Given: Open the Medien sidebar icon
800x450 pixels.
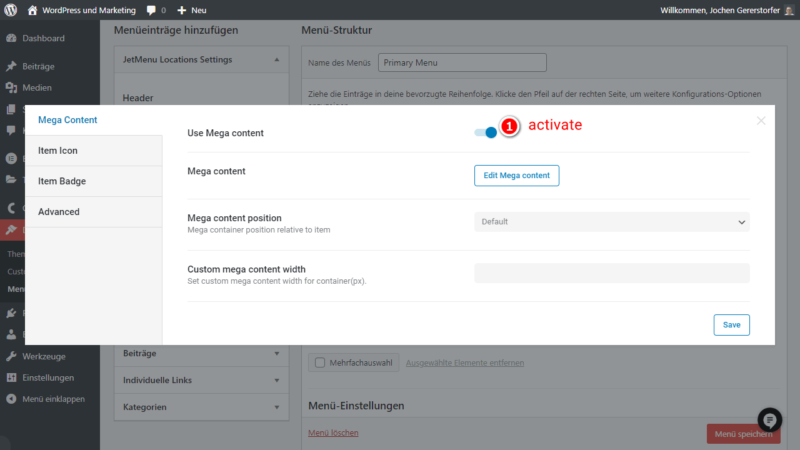Looking at the screenshot, I should pyautogui.click(x=11, y=87).
